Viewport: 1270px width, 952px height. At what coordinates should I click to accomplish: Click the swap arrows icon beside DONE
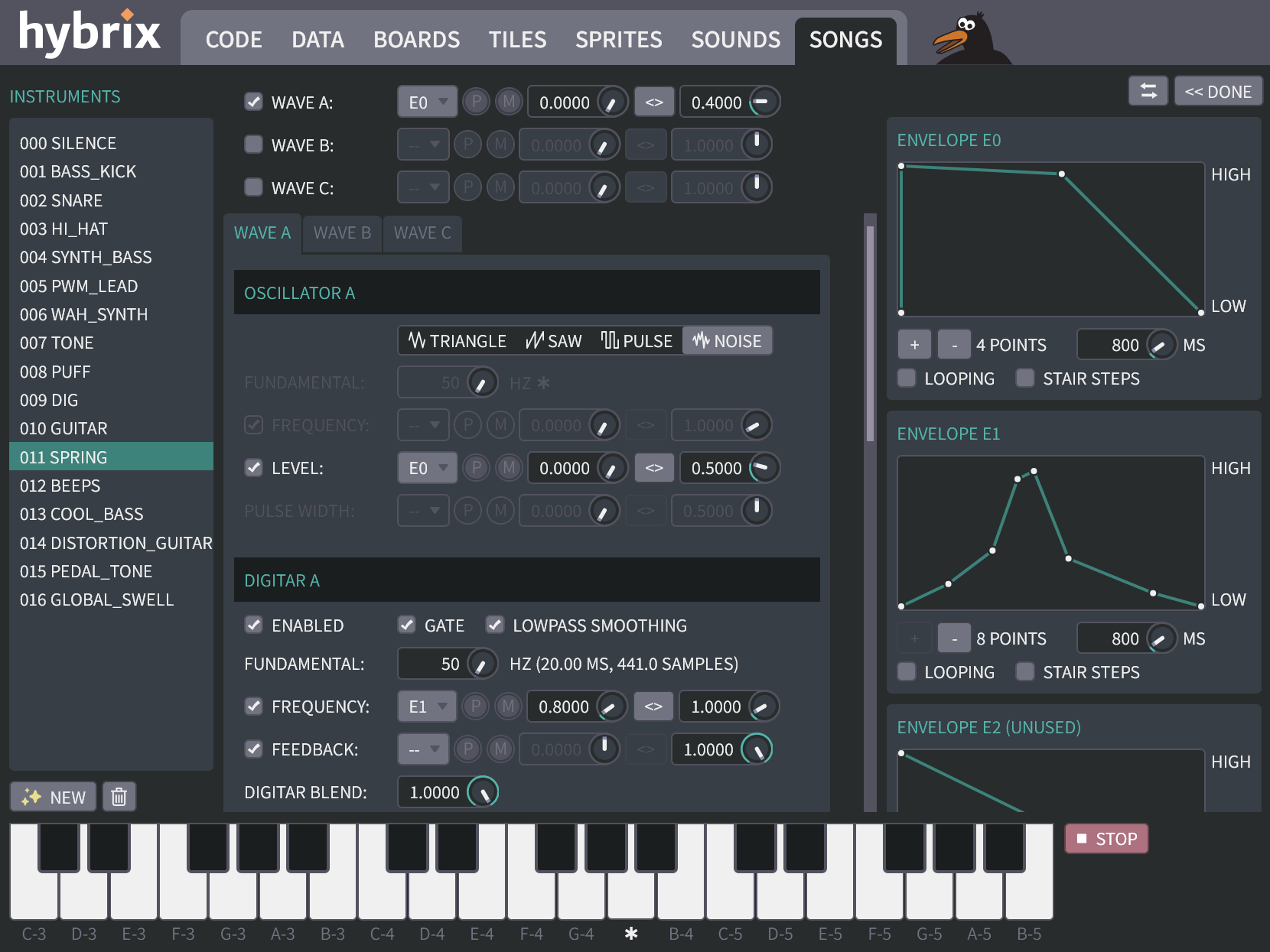point(1148,91)
